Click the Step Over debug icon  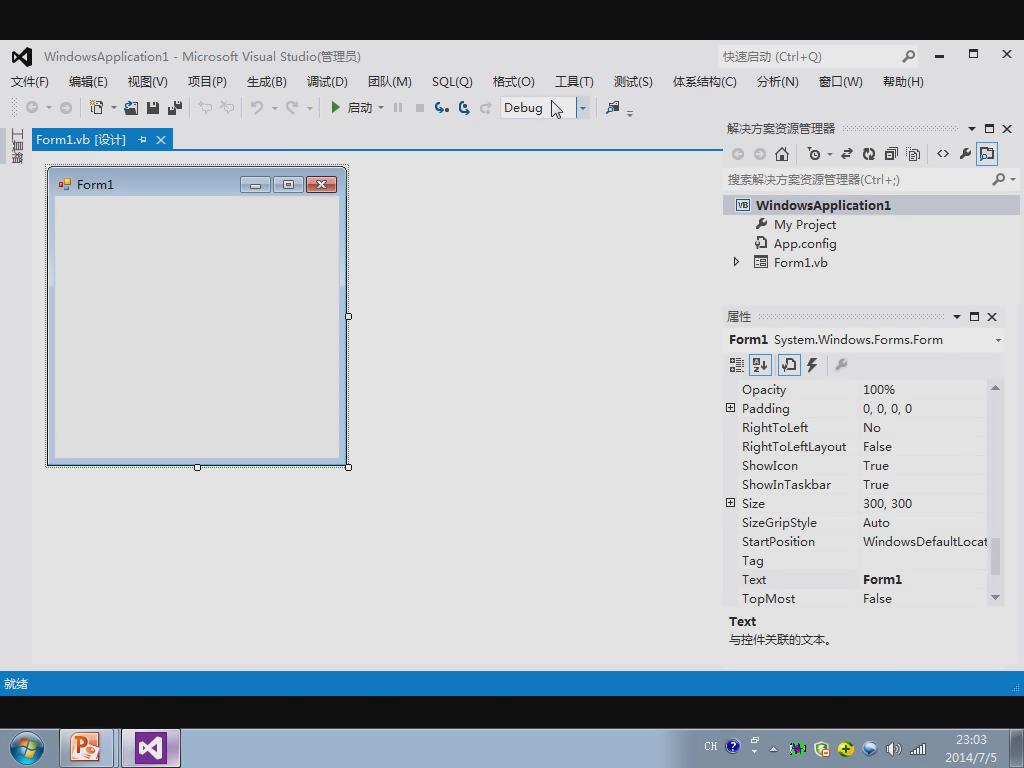[x=464, y=108]
